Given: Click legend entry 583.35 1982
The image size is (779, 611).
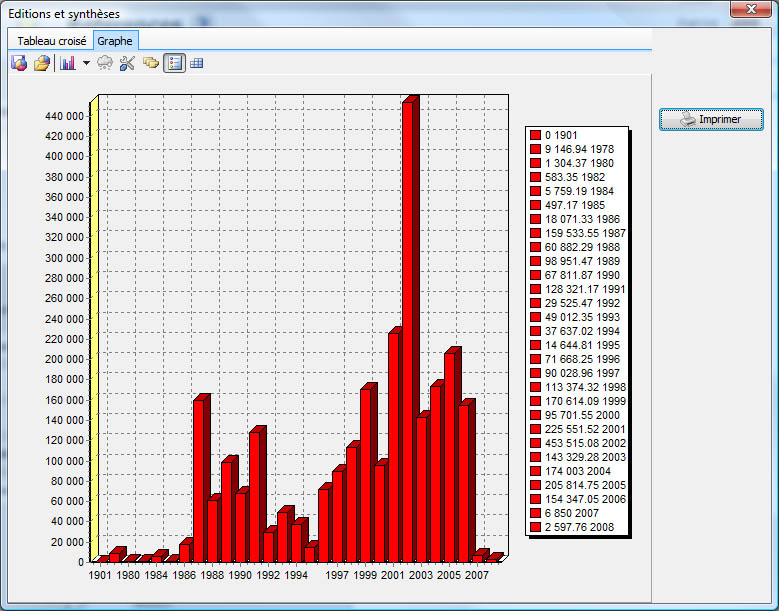Looking at the screenshot, I should (x=568, y=177).
